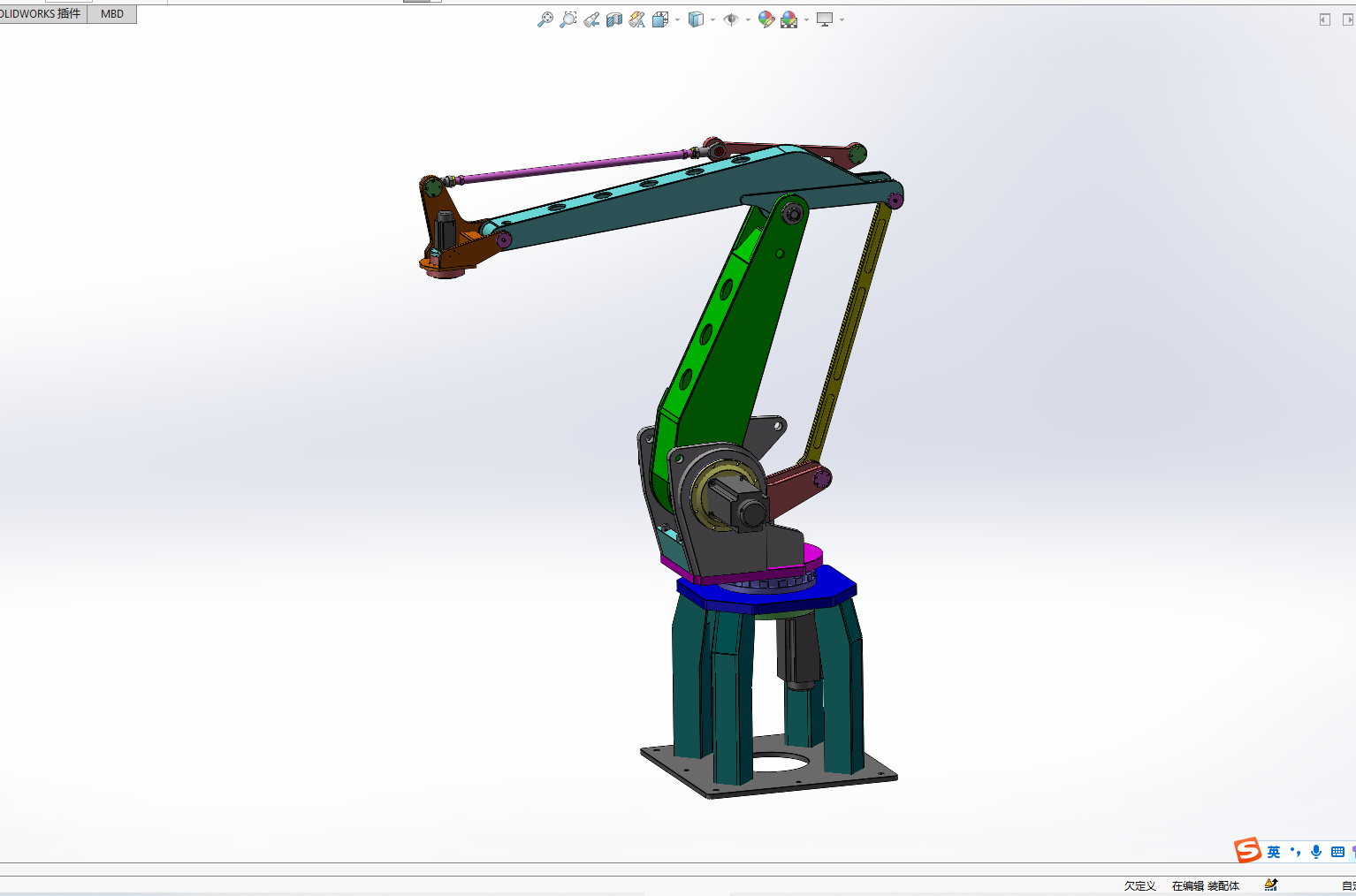Click the microphone voice input icon

point(1316,852)
